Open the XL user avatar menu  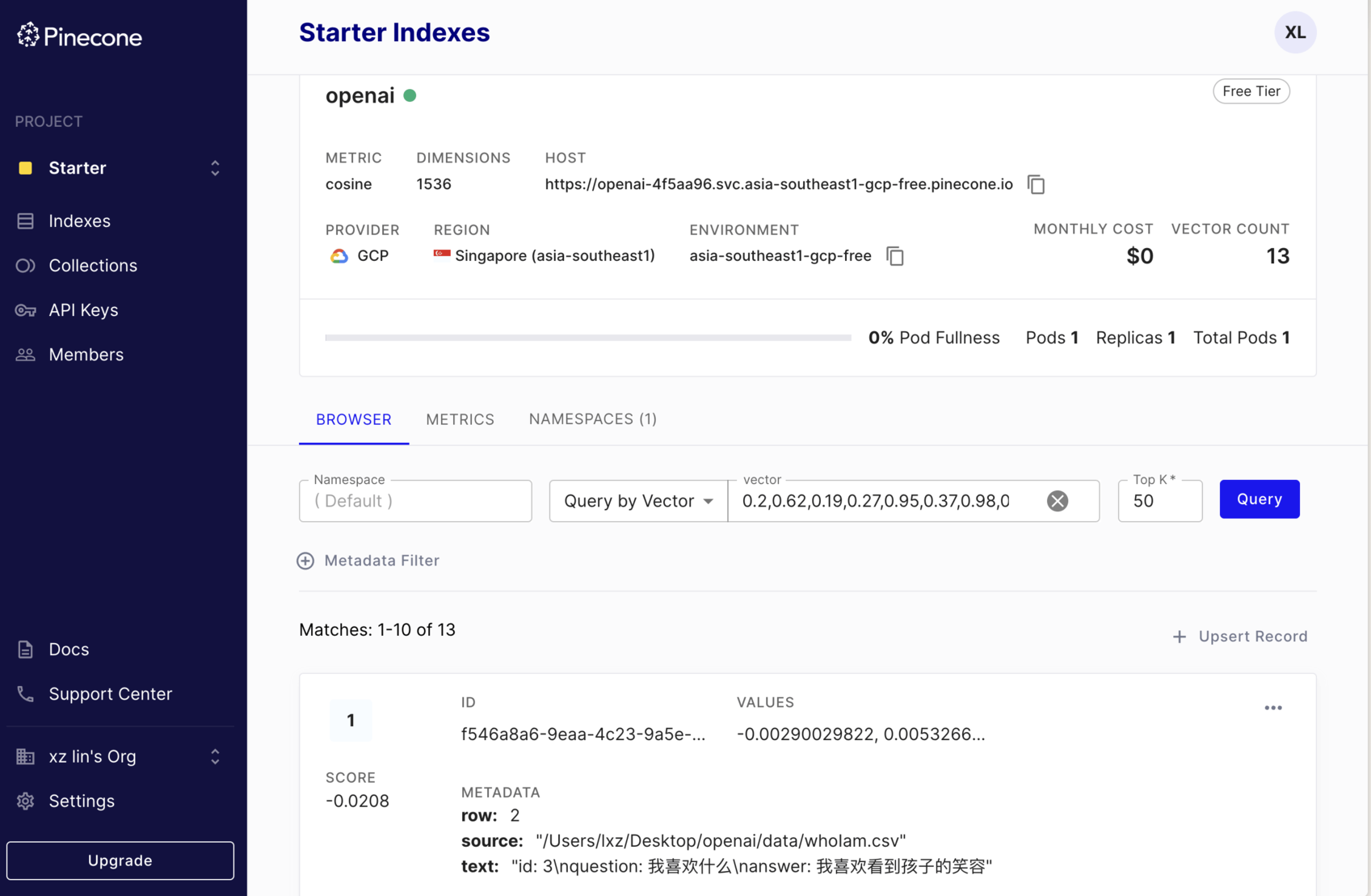pyautogui.click(x=1295, y=32)
